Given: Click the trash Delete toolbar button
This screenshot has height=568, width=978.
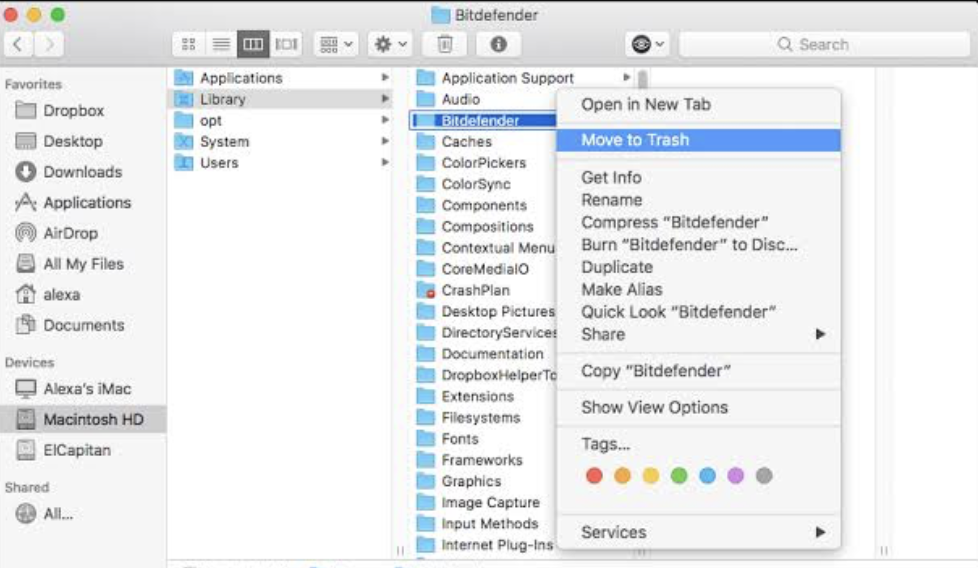Looking at the screenshot, I should [445, 44].
